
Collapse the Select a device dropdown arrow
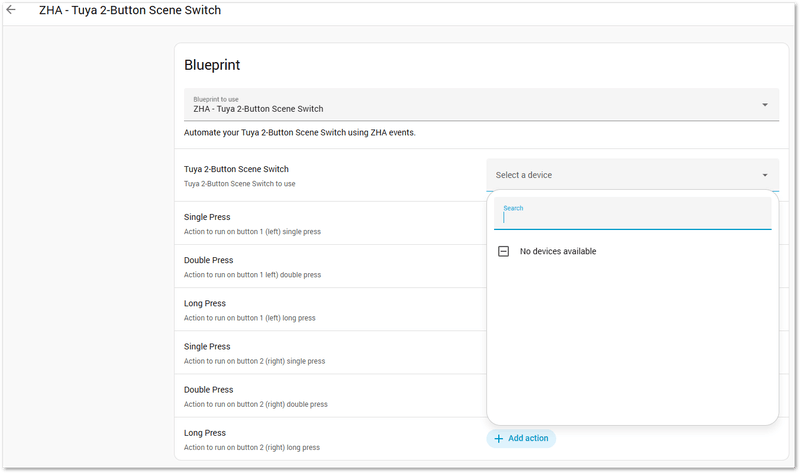point(765,175)
